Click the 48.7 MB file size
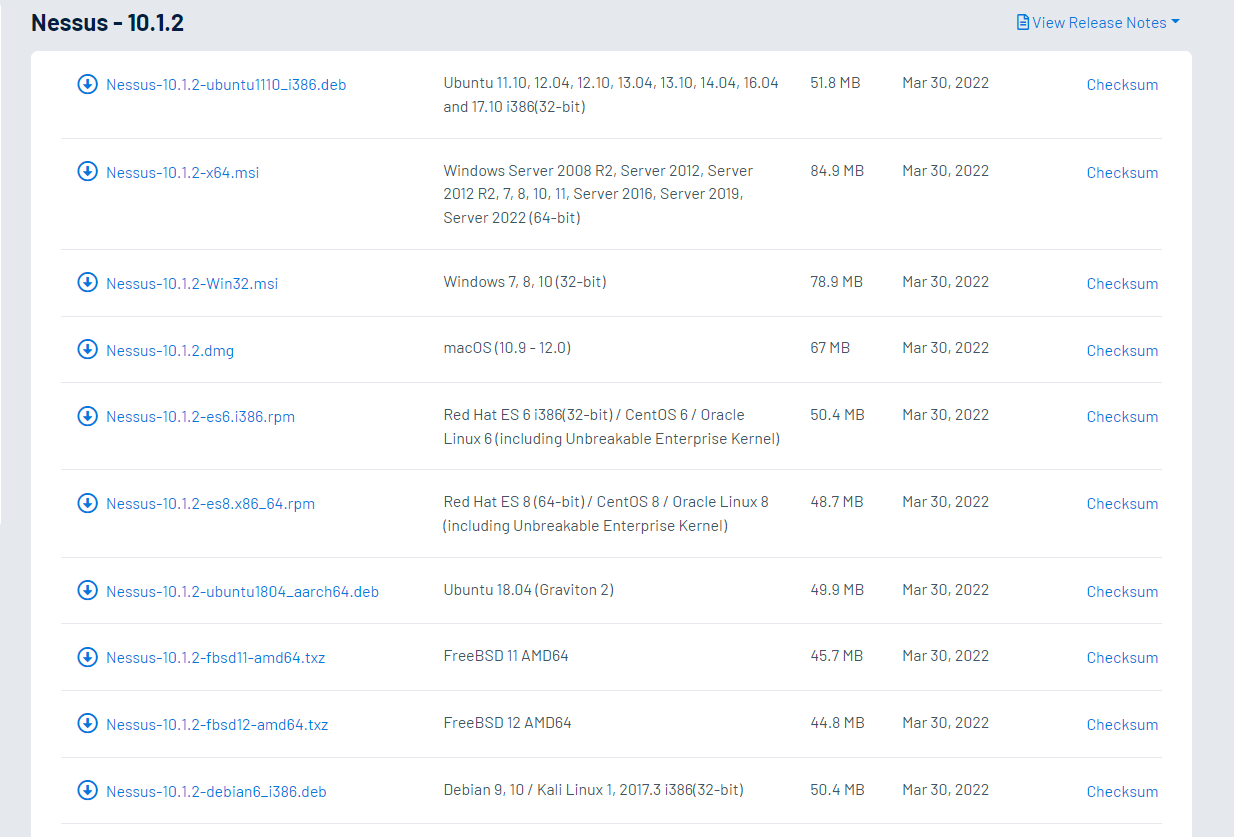Viewport: 1234px width, 837px height. [x=836, y=502]
